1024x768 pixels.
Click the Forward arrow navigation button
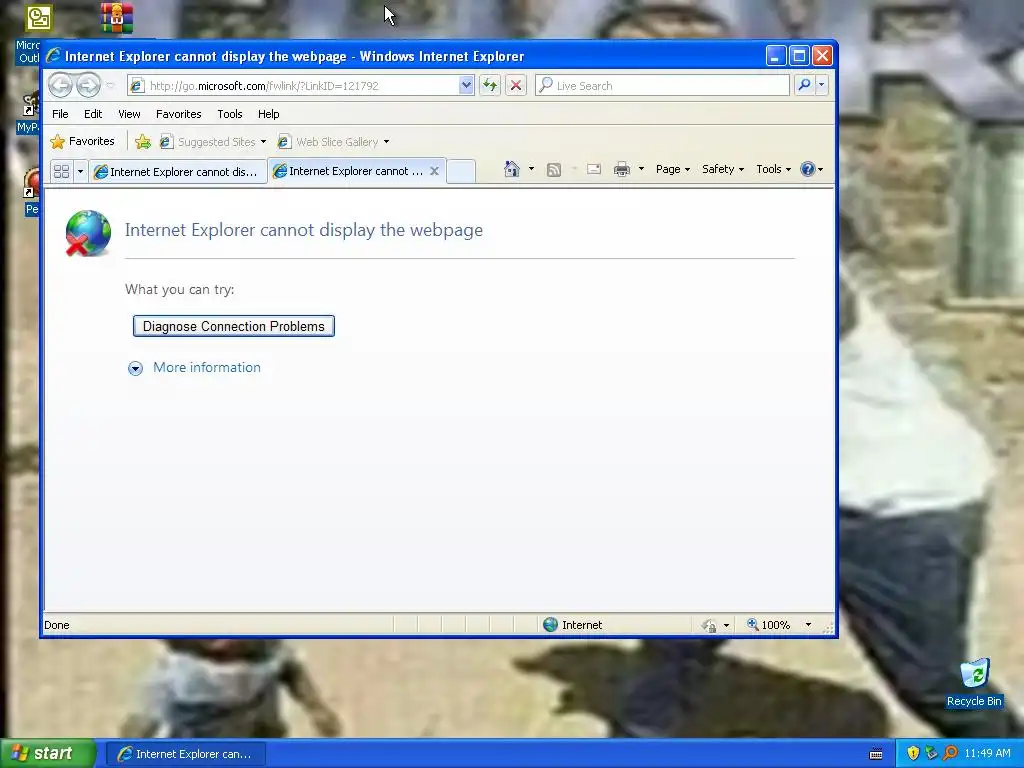tap(88, 86)
